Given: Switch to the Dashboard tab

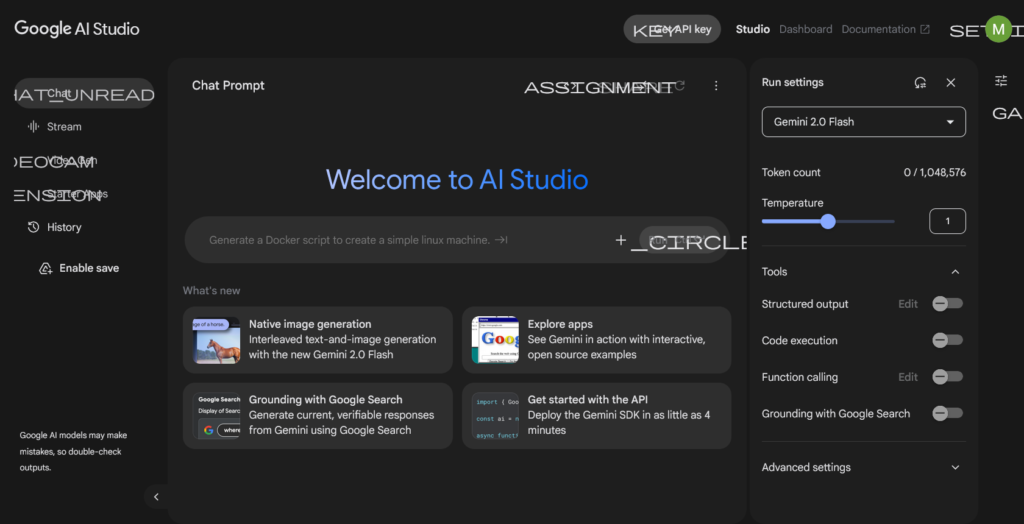Looking at the screenshot, I should (805, 29).
